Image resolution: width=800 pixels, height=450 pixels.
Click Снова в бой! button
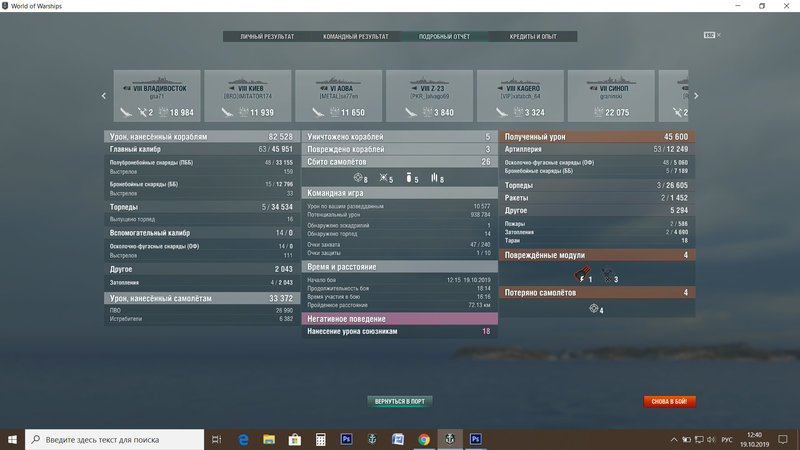click(x=669, y=402)
